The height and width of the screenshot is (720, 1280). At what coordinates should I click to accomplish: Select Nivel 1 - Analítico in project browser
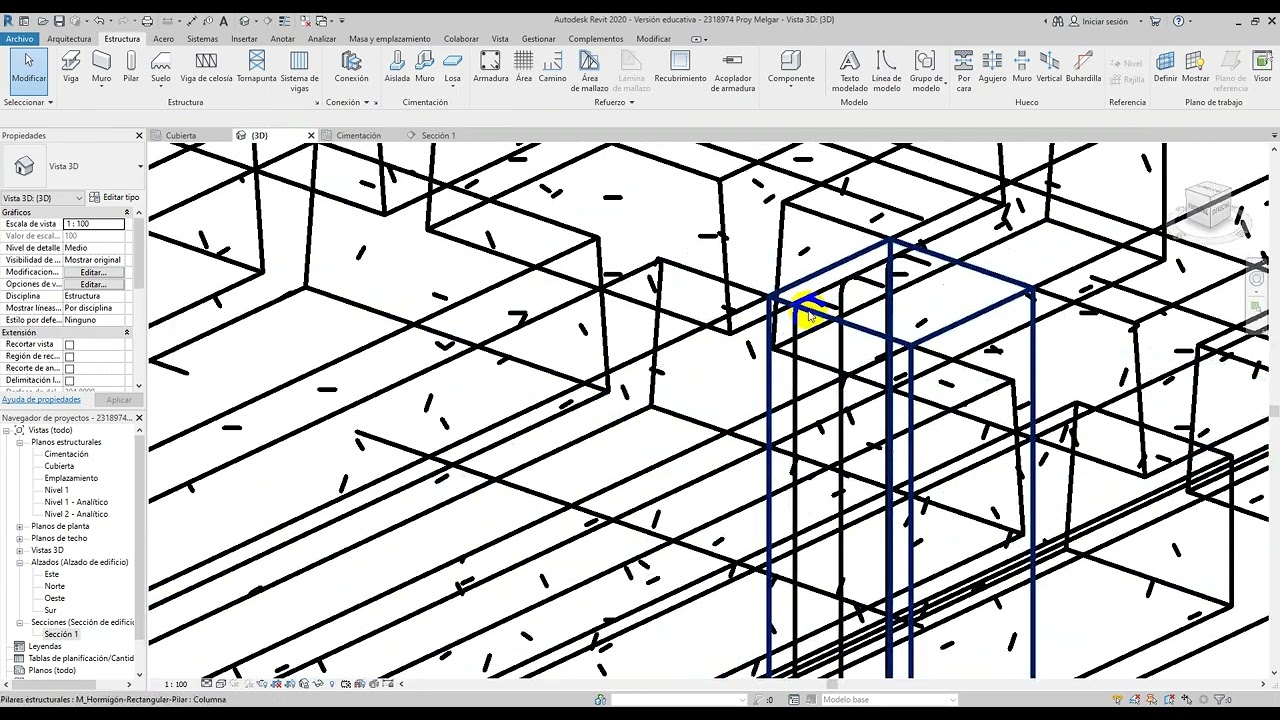(76, 502)
